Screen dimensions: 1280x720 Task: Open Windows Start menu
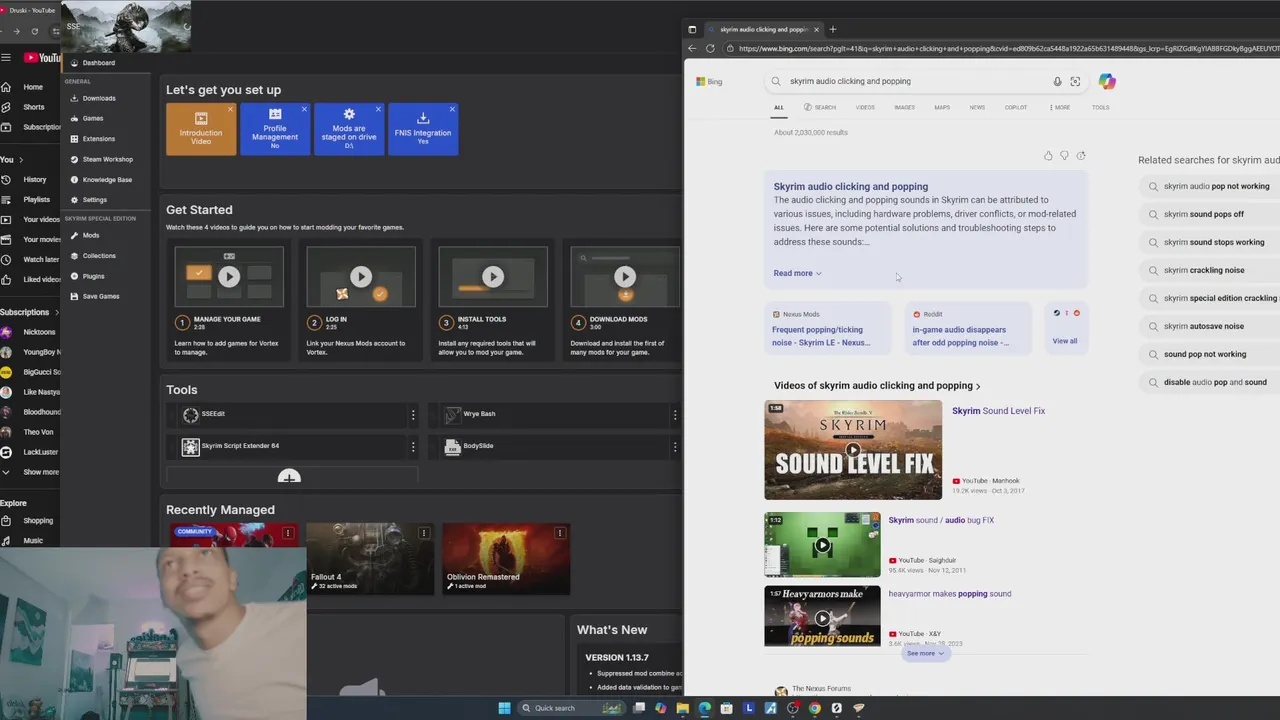504,708
